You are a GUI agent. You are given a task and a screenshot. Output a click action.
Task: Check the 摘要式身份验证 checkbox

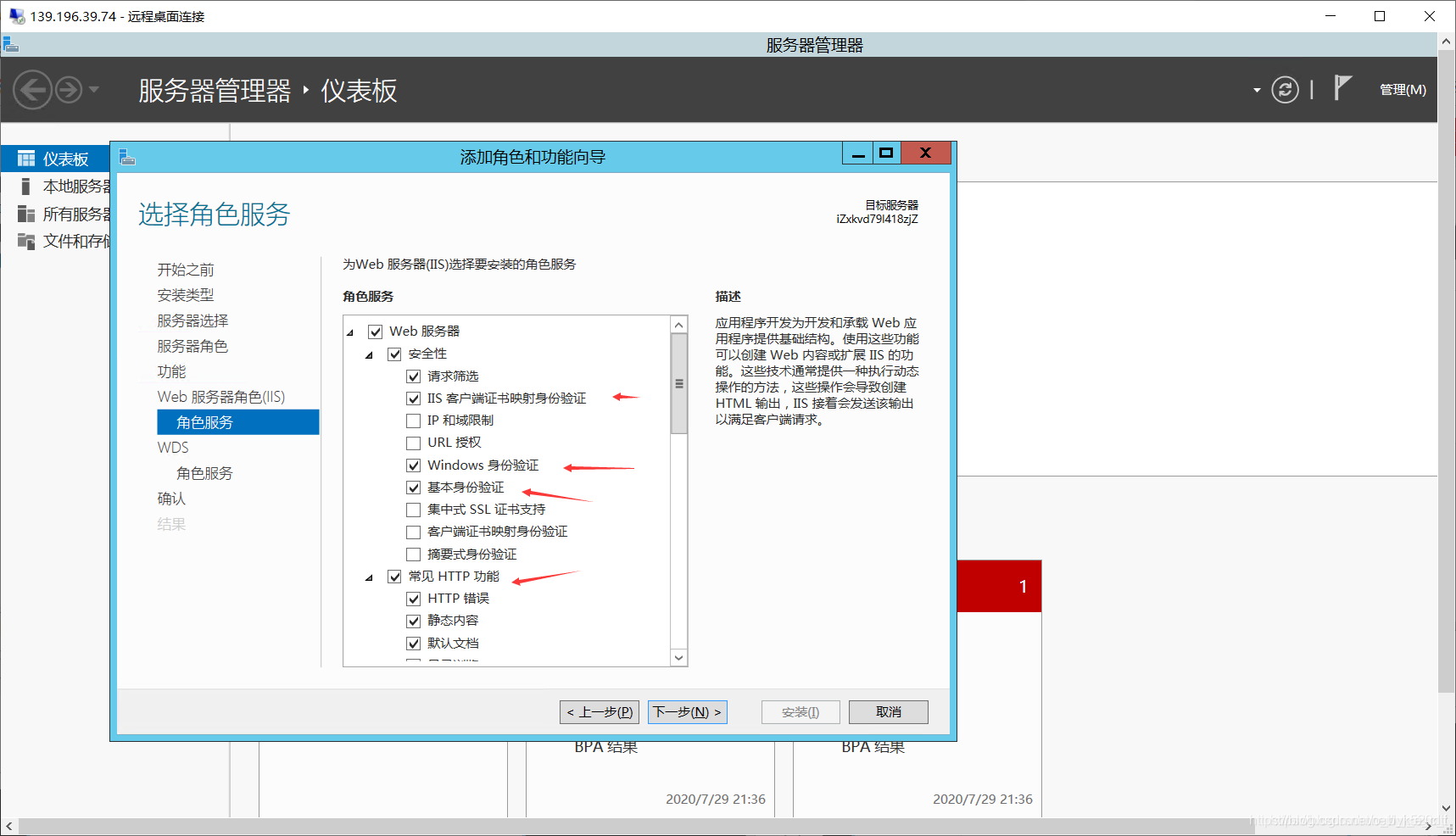(414, 555)
